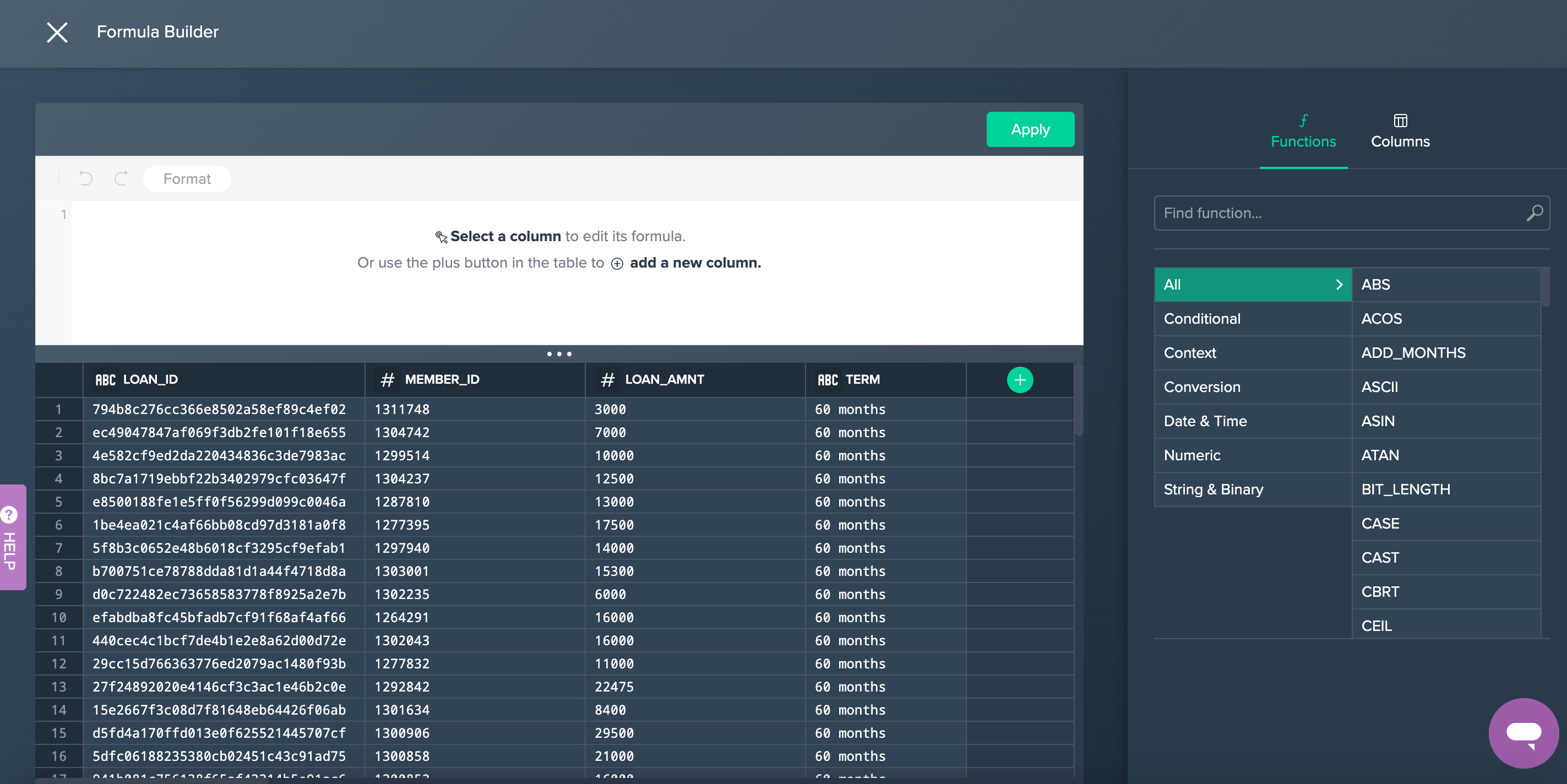The width and height of the screenshot is (1567, 784).
Task: Click the search magnifier in Find function
Action: [x=1533, y=213]
